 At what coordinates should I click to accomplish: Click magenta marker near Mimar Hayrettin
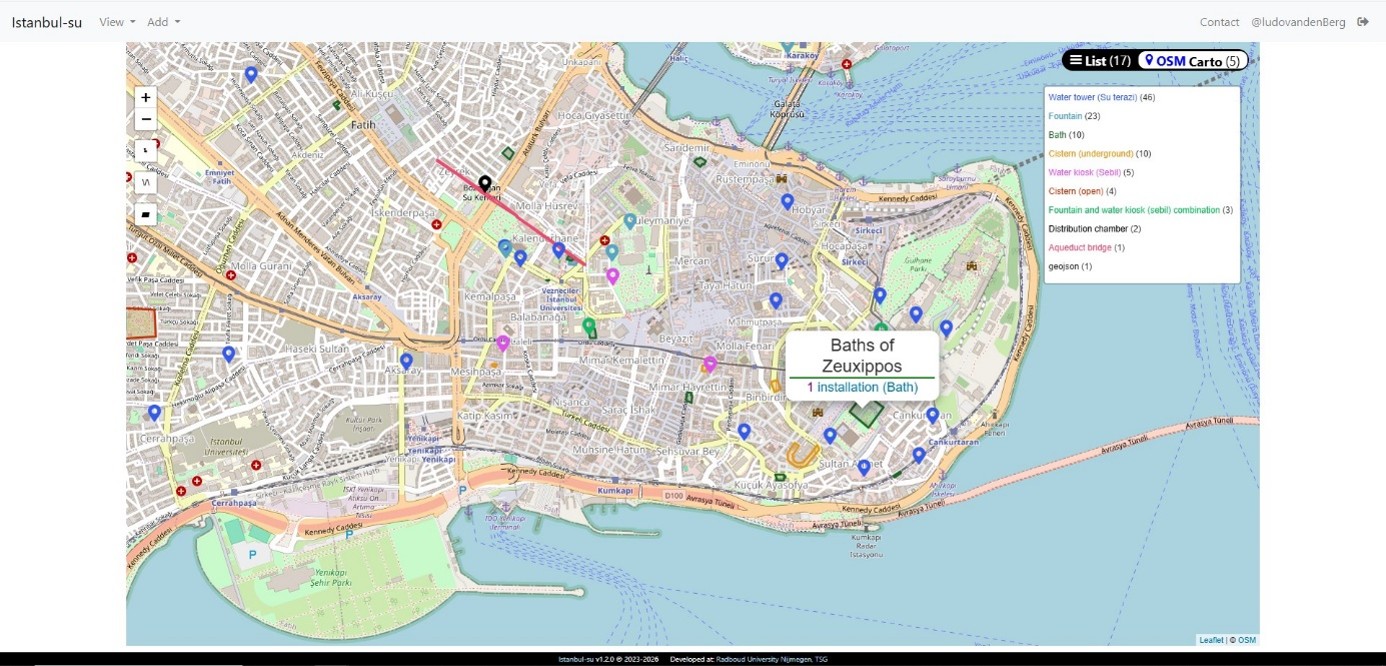(710, 364)
